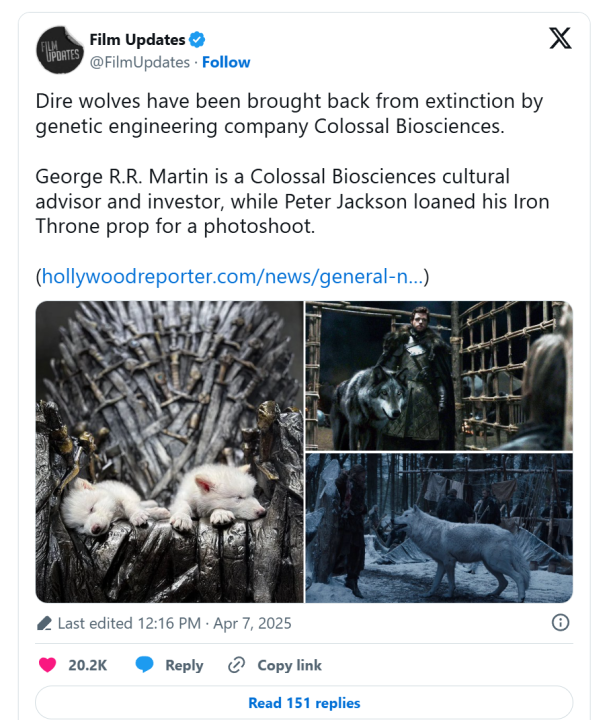Screen dimensions: 611x720
Task: Open the hollywoodreporter.com article link
Action: coord(233,275)
